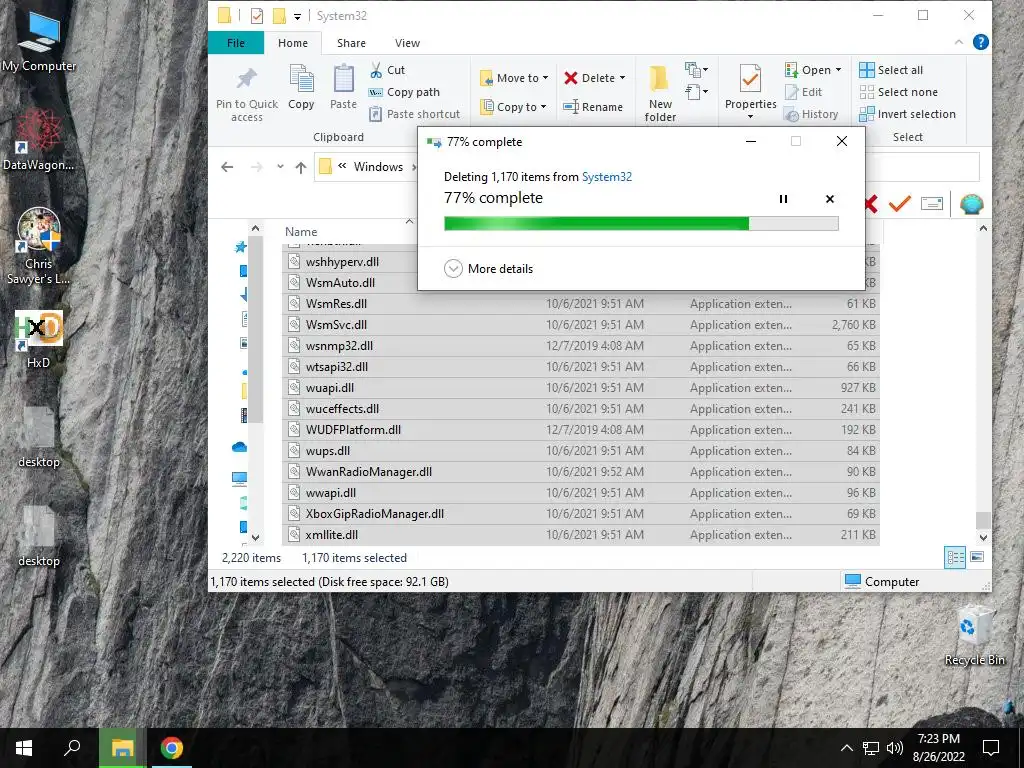Click the Name column header
Image resolution: width=1024 pixels, height=768 pixels.
pos(300,232)
